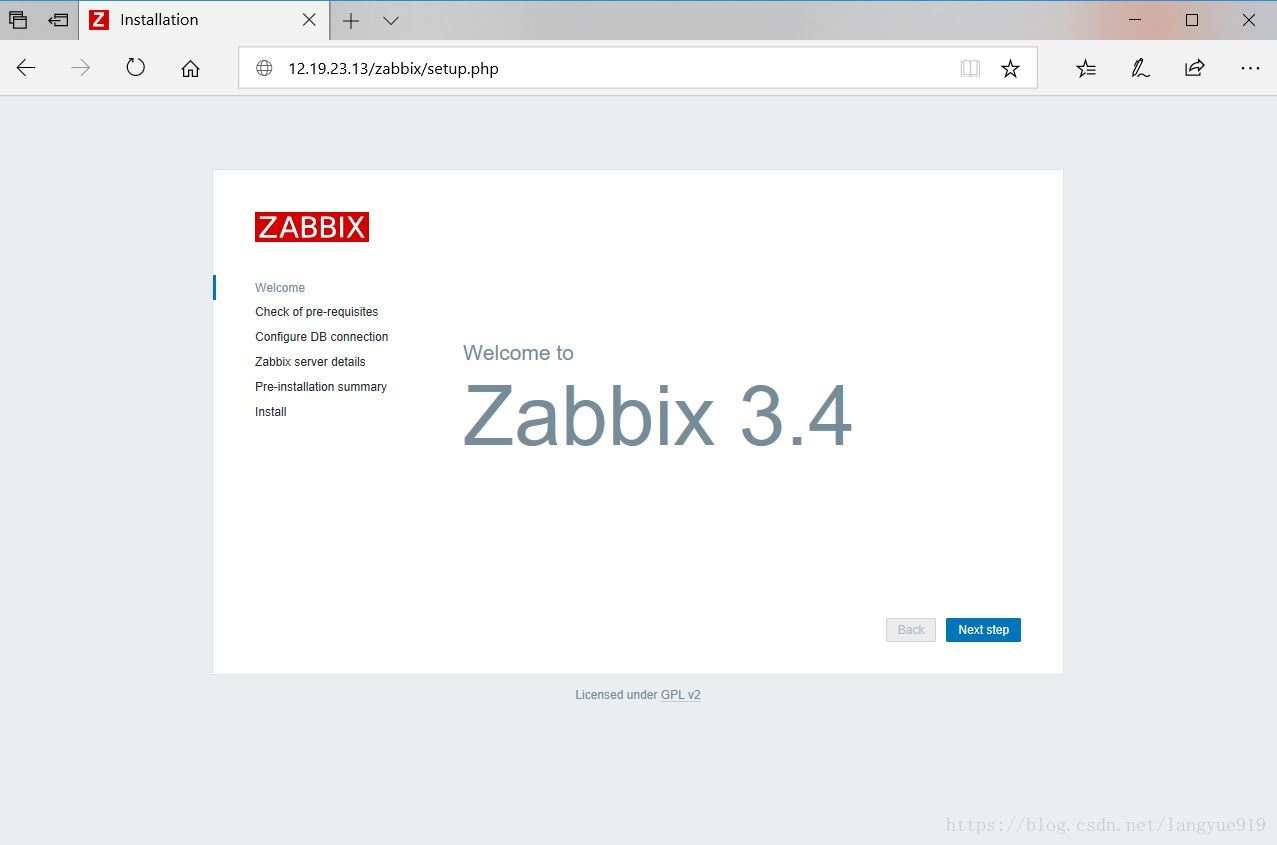The height and width of the screenshot is (845, 1277).
Task: Click the greyed-out Back button
Action: click(911, 630)
